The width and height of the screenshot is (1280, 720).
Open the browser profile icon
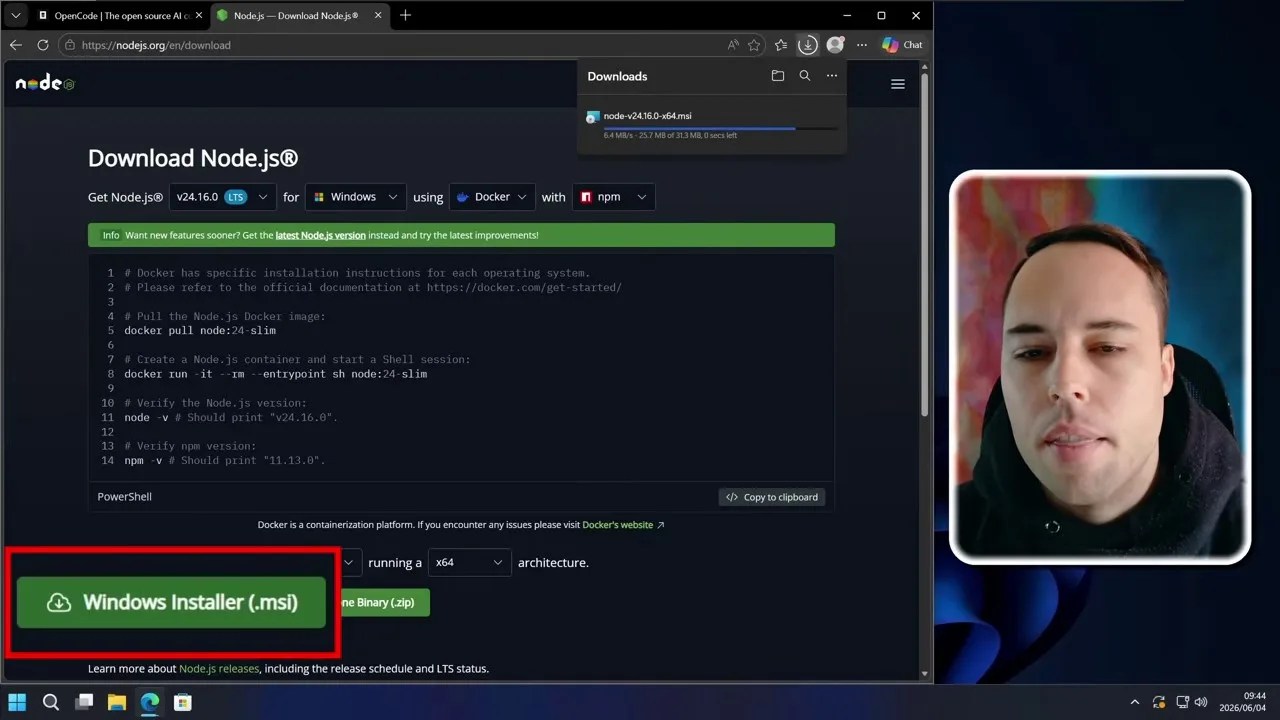[x=835, y=45]
